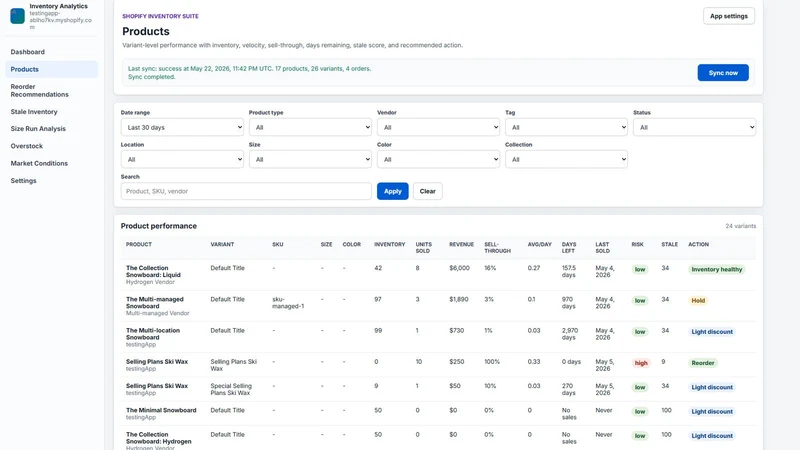Screen dimensions: 800x450
Task: Click Light discount for The Minimal Snowboard
Action: (712, 411)
